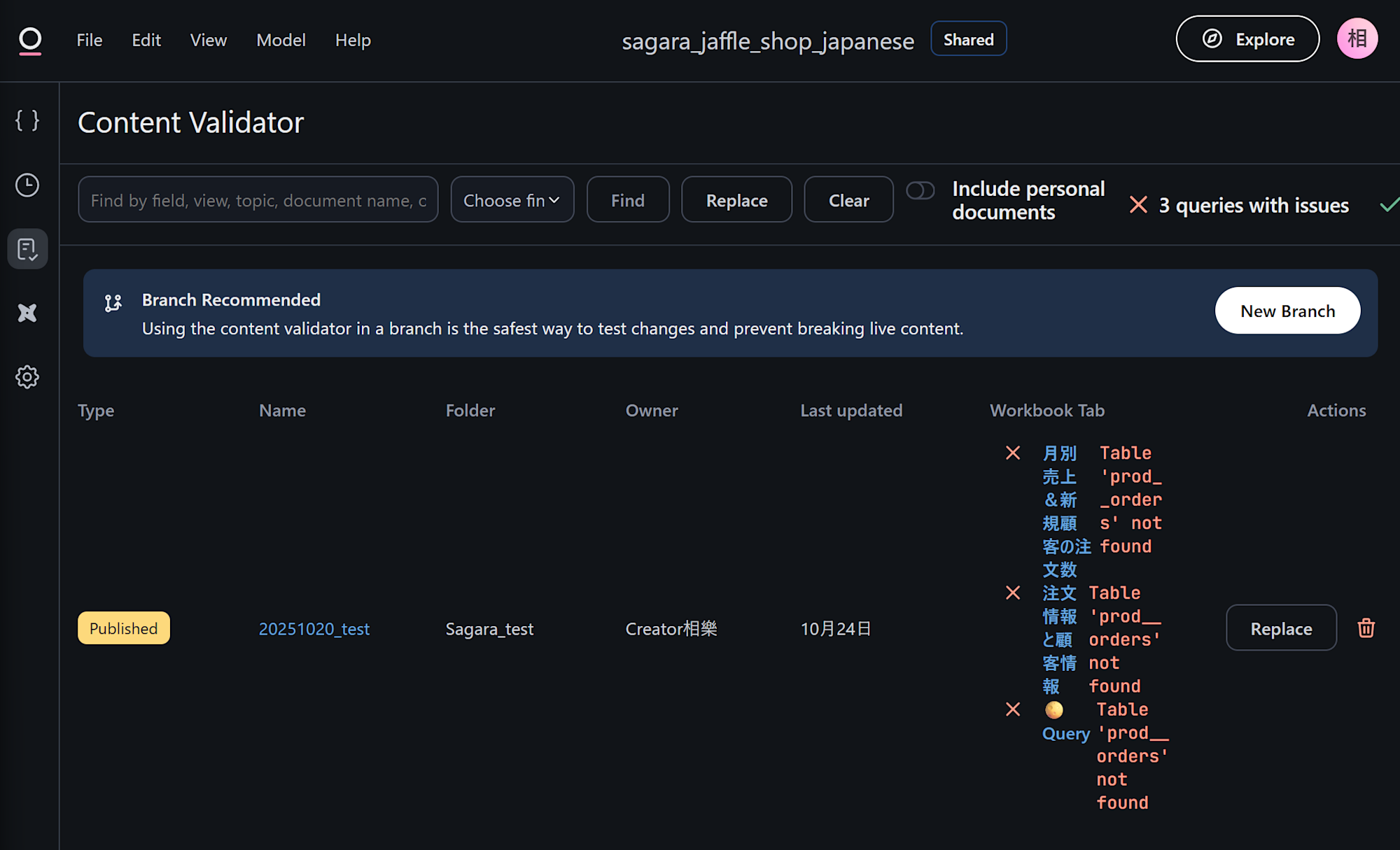Open the settings gear icon in sidebar
Viewport: 1400px width, 850px height.
point(27,377)
